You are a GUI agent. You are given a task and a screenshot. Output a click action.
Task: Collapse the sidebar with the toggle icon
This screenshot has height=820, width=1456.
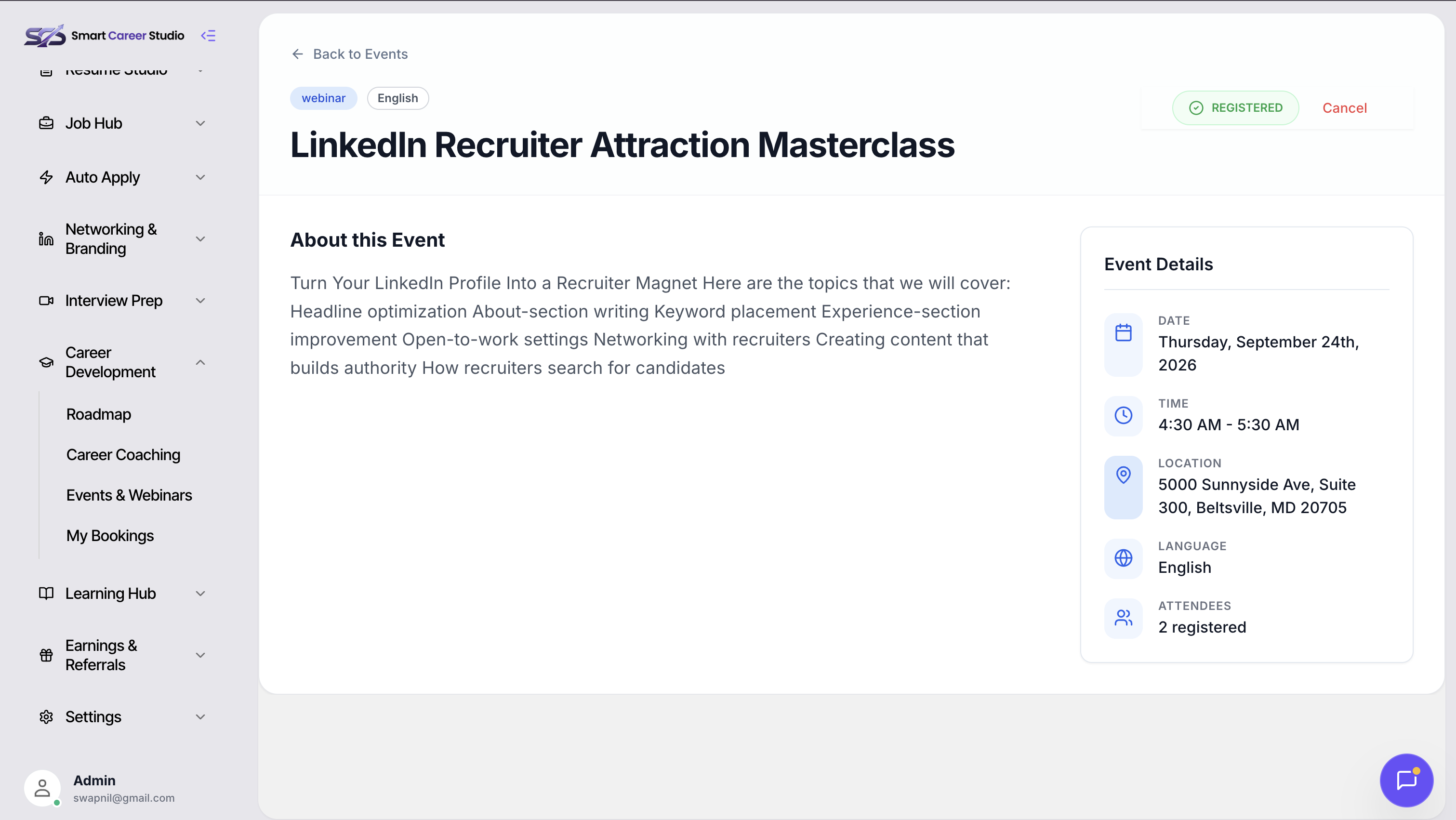pyautogui.click(x=209, y=36)
